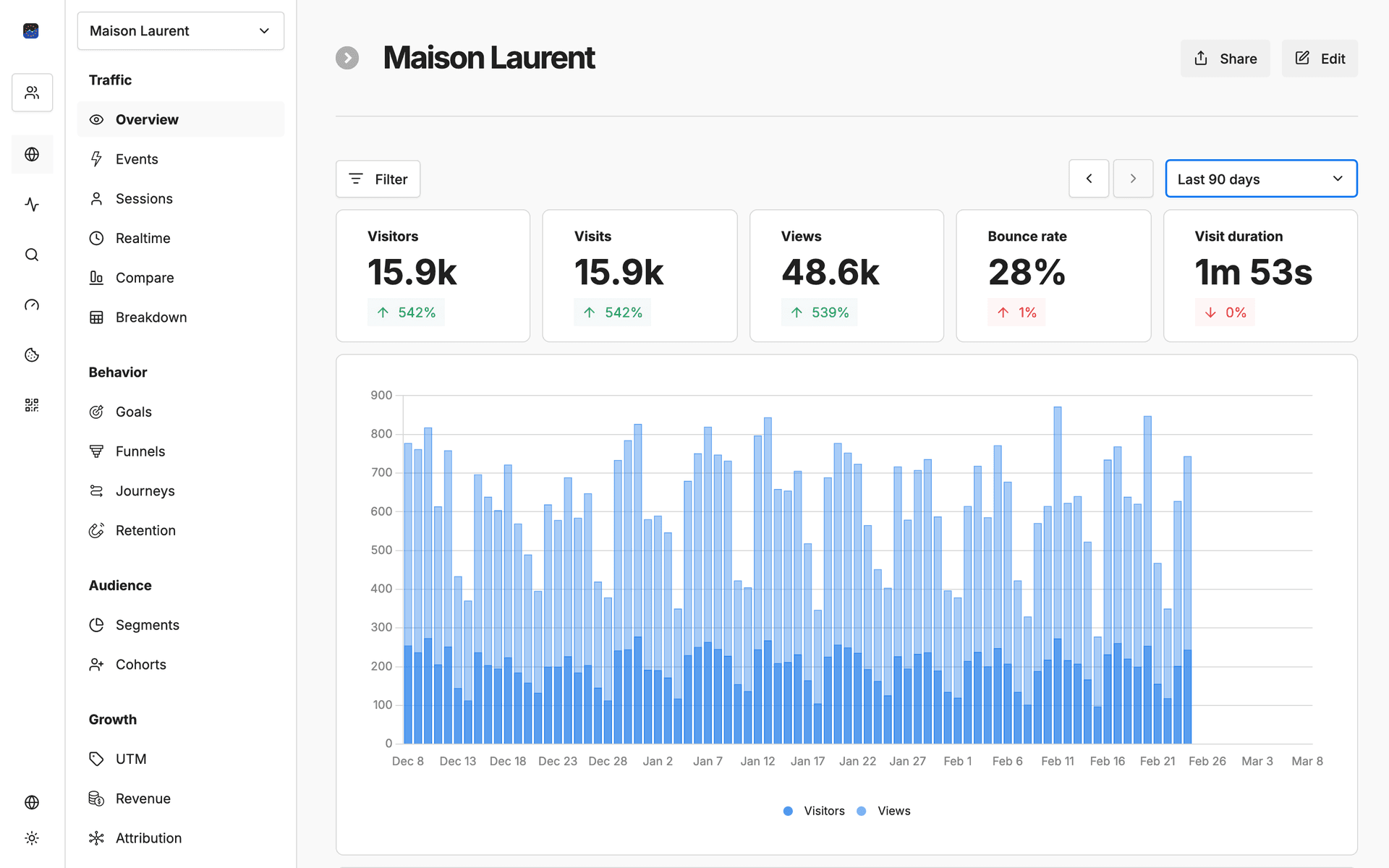1389x868 pixels.
Task: Open the search magnifier icon in rail
Action: point(32,255)
